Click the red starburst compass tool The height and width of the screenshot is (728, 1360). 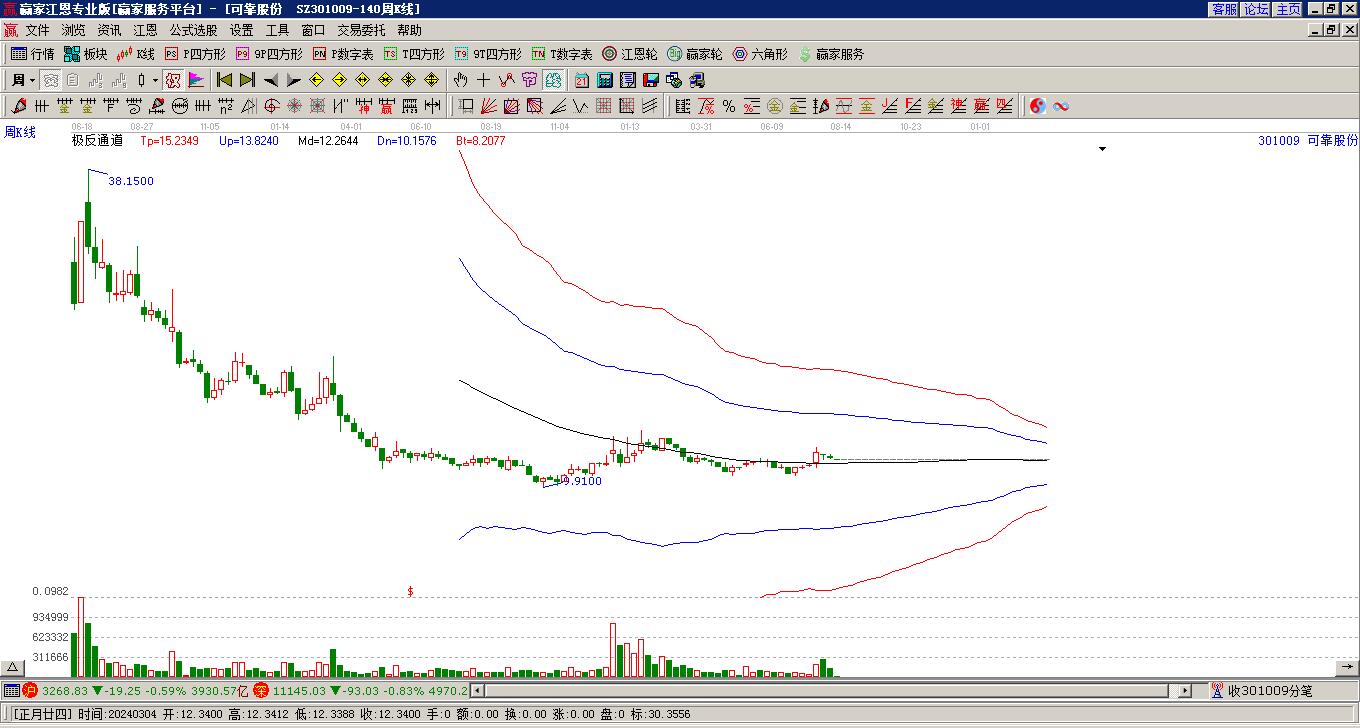[295, 106]
